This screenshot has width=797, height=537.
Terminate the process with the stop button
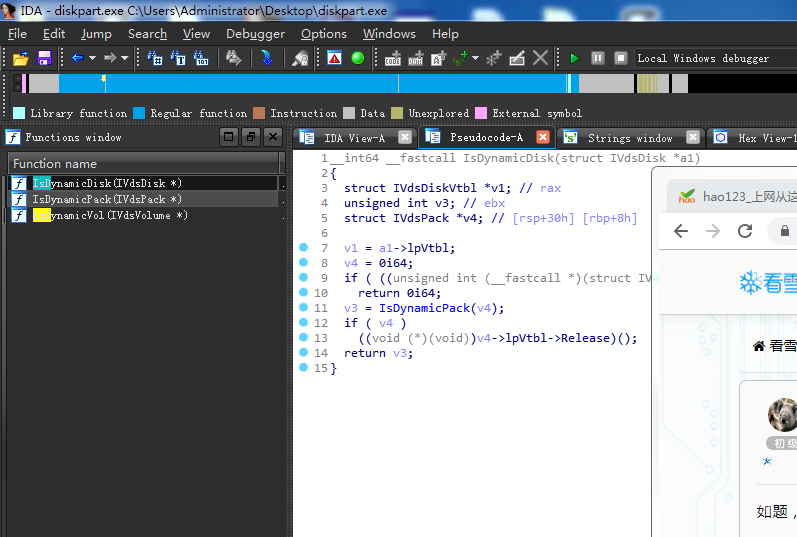click(x=621, y=58)
